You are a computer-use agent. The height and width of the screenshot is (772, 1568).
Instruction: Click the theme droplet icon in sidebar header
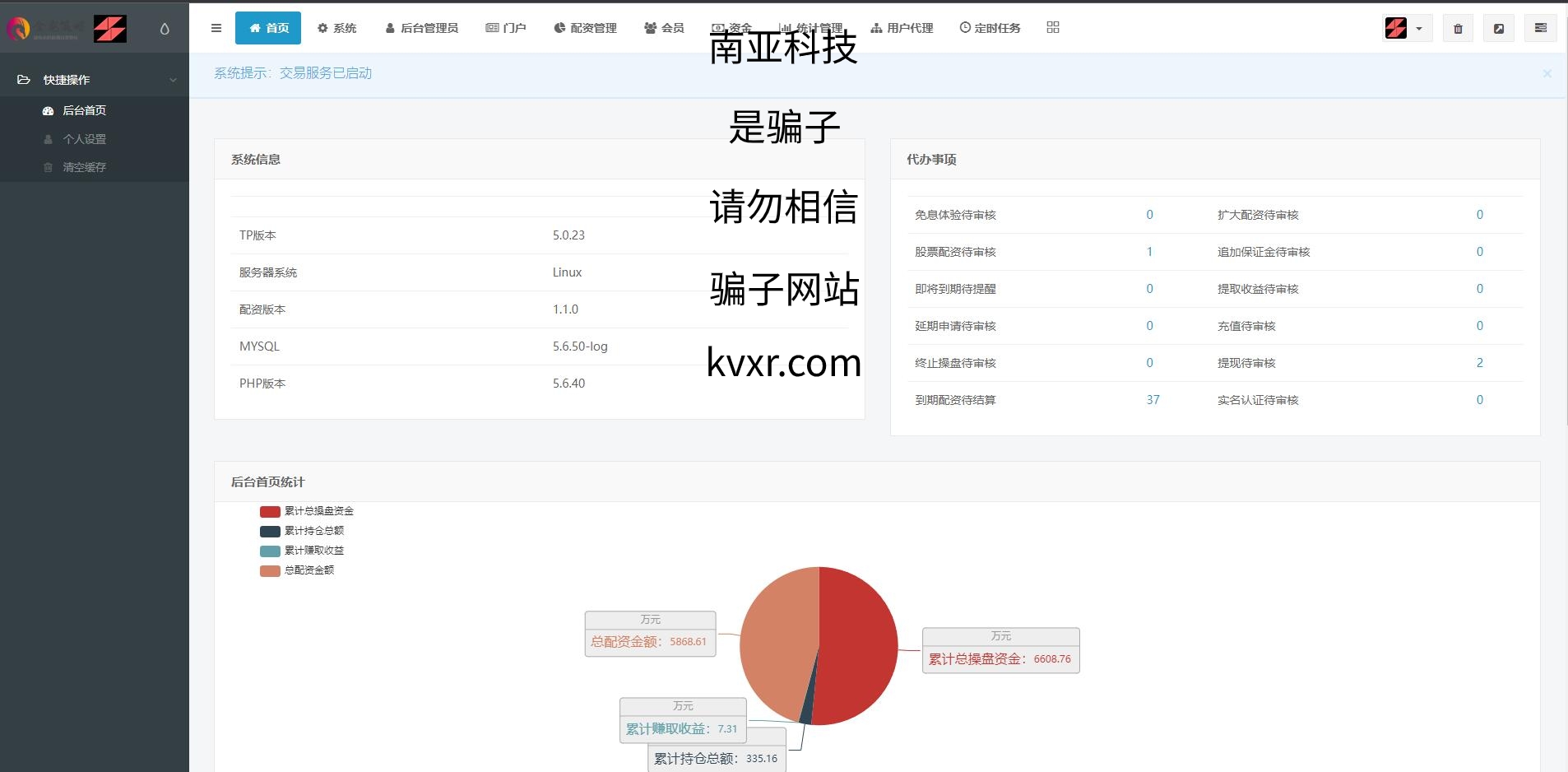[165, 29]
